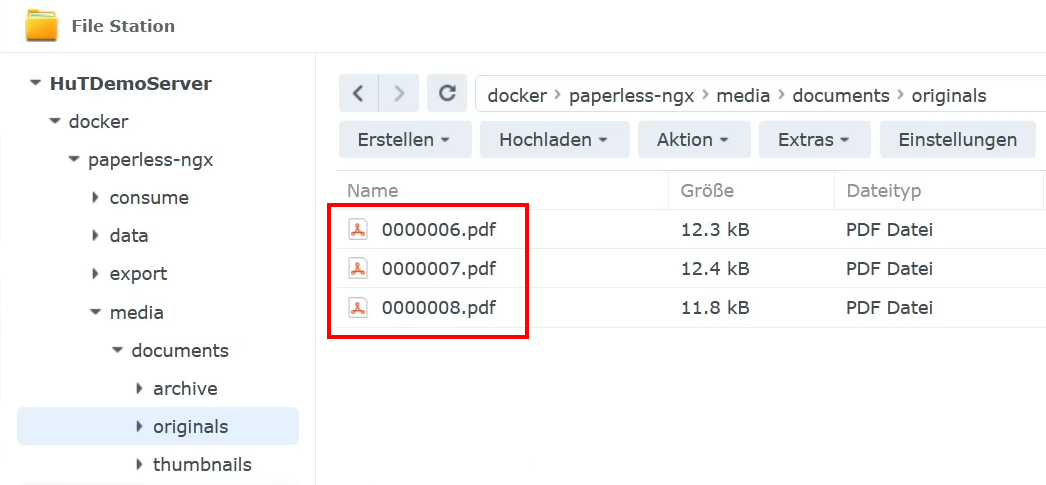Viewport: 1046px width, 485px height.
Task: Click the 11.8 kB size cell
Action: pos(715,308)
